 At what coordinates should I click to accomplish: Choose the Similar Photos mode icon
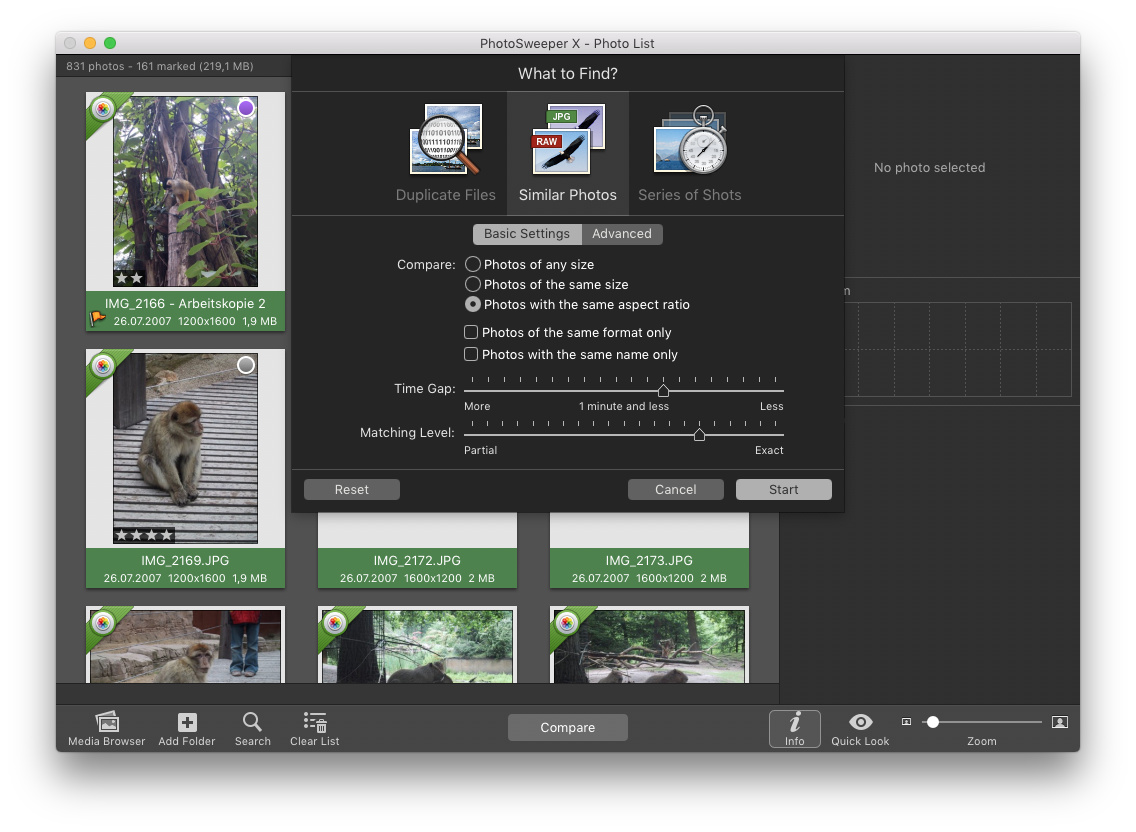[x=567, y=140]
